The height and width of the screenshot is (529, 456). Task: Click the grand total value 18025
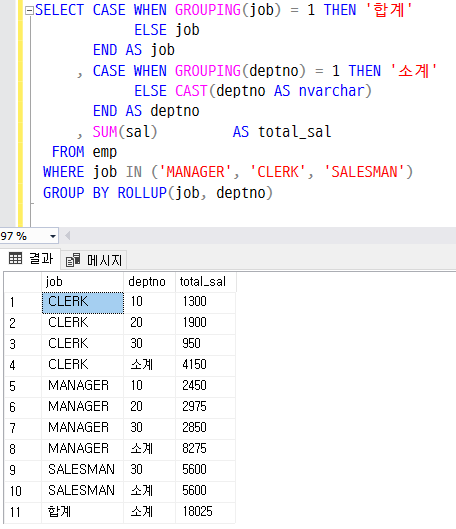[205, 512]
